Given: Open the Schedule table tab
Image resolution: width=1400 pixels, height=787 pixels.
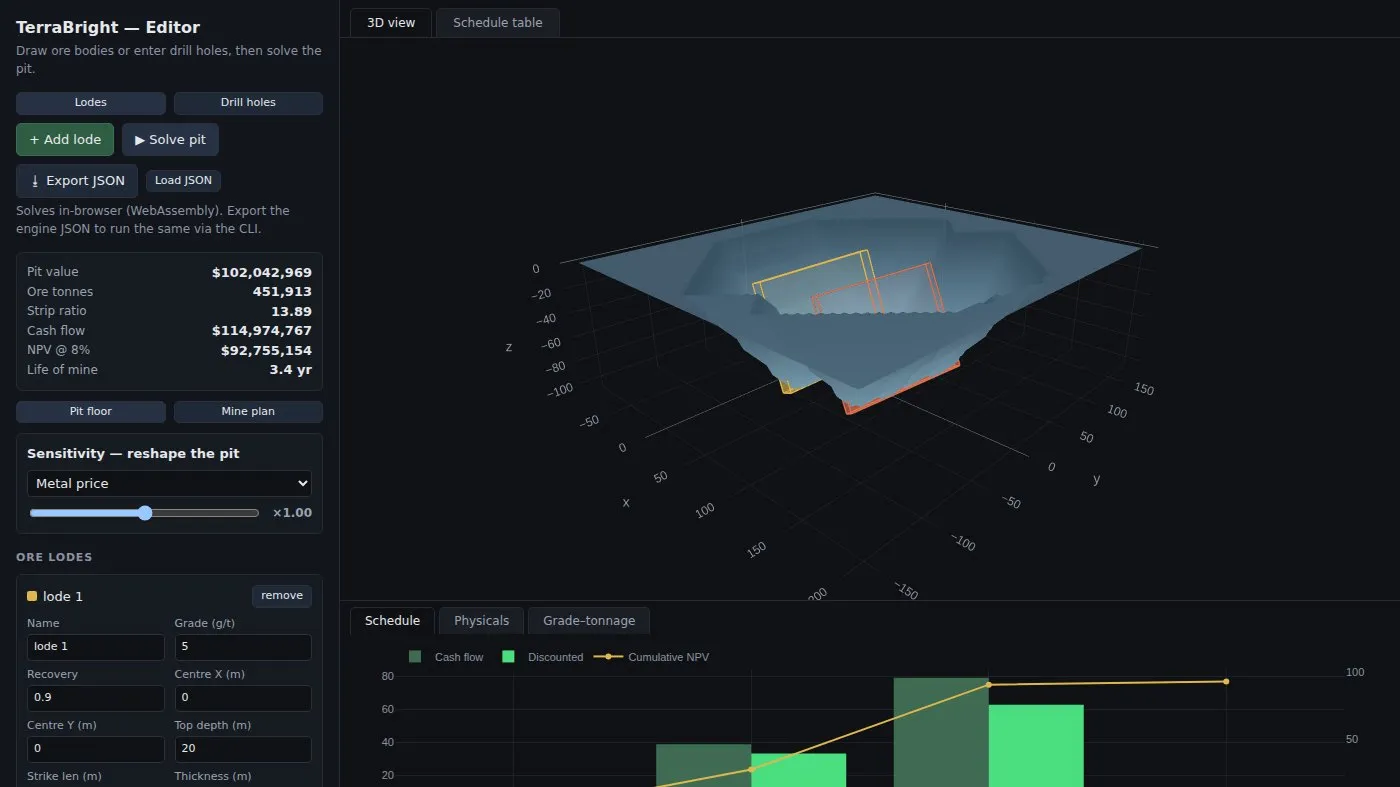Looking at the screenshot, I should [x=498, y=22].
